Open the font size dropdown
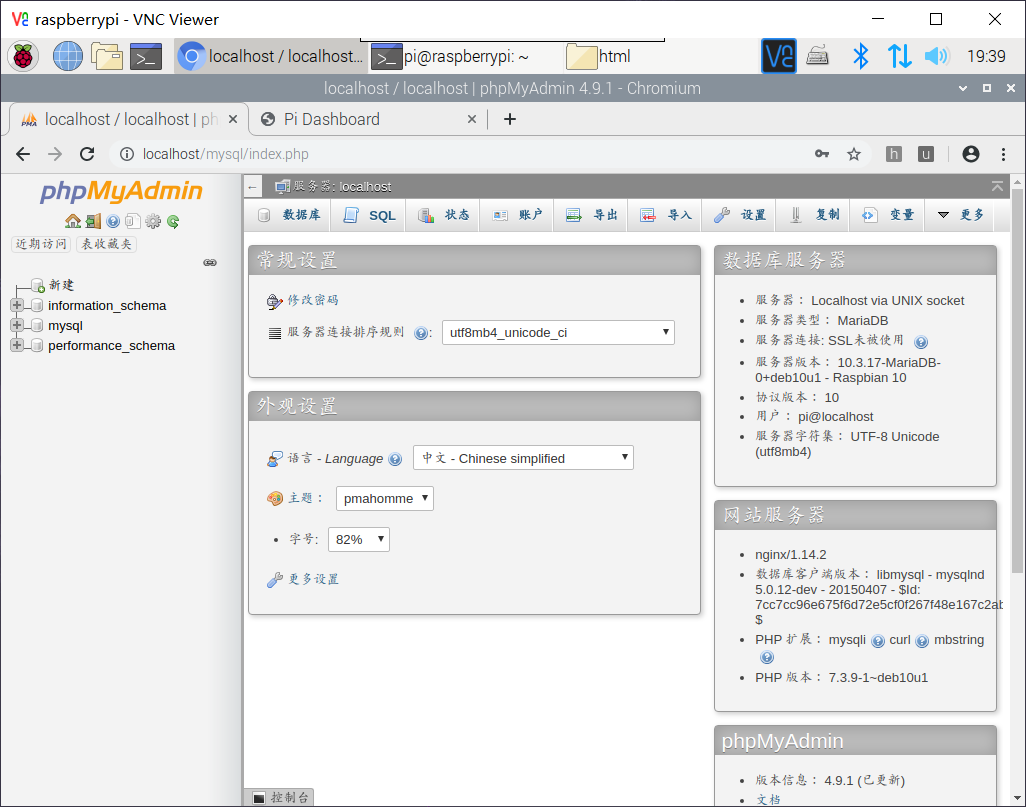The image size is (1026, 807). tap(359, 539)
